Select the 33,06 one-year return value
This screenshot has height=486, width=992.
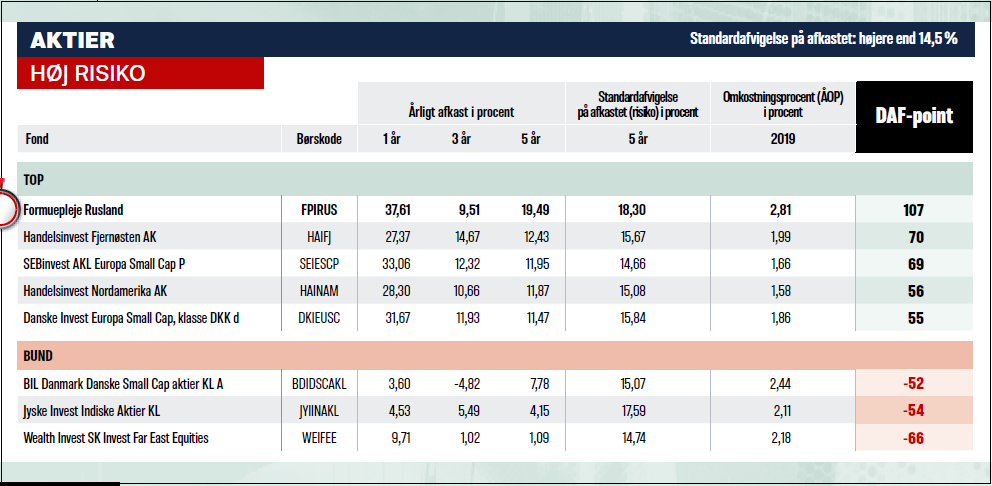397,265
